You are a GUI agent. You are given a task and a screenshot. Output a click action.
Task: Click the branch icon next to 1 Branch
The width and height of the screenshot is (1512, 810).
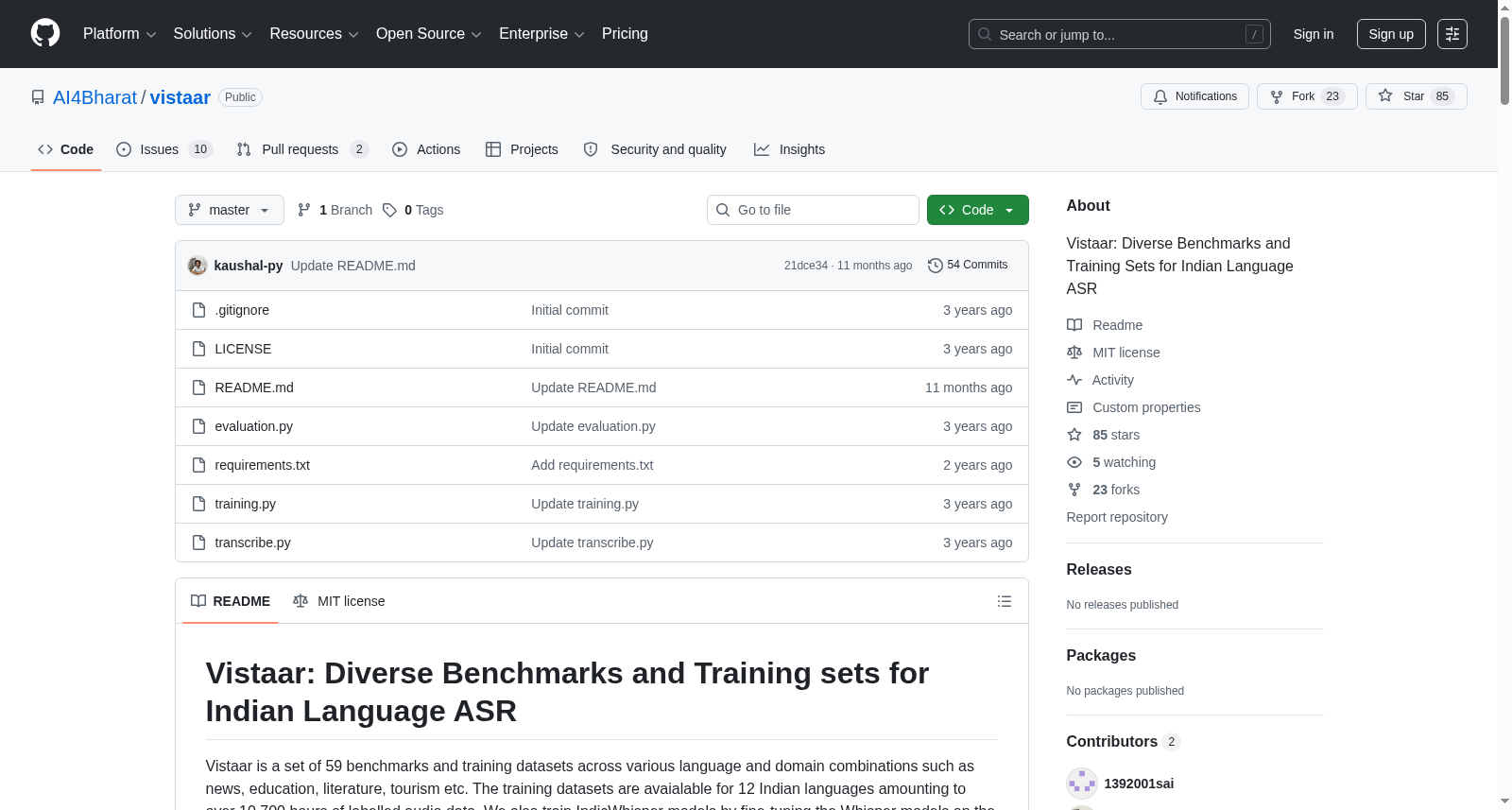tap(304, 210)
